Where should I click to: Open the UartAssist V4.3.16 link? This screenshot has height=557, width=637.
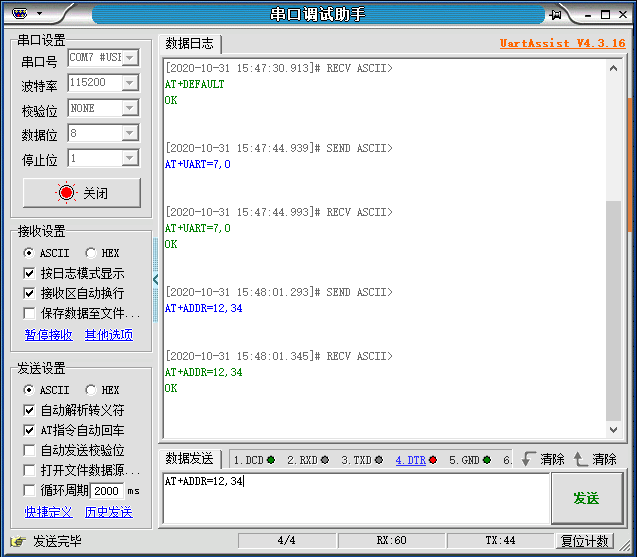(x=563, y=43)
